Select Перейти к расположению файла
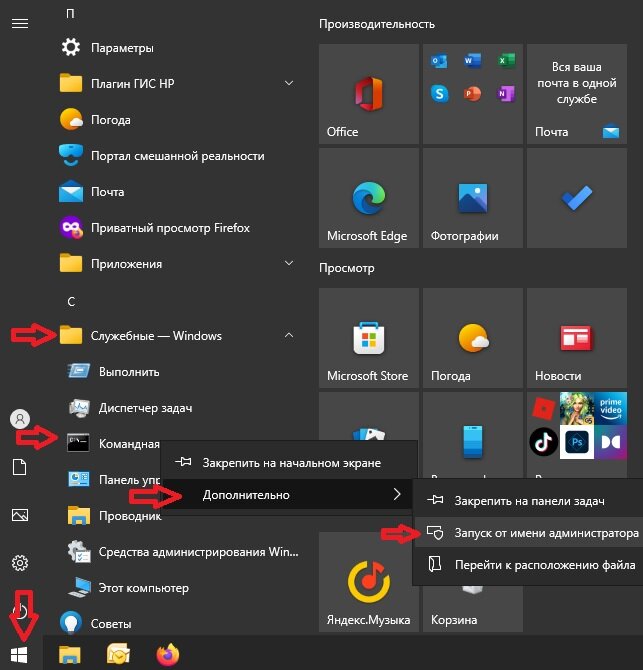This screenshot has width=643, height=670. tap(528, 565)
